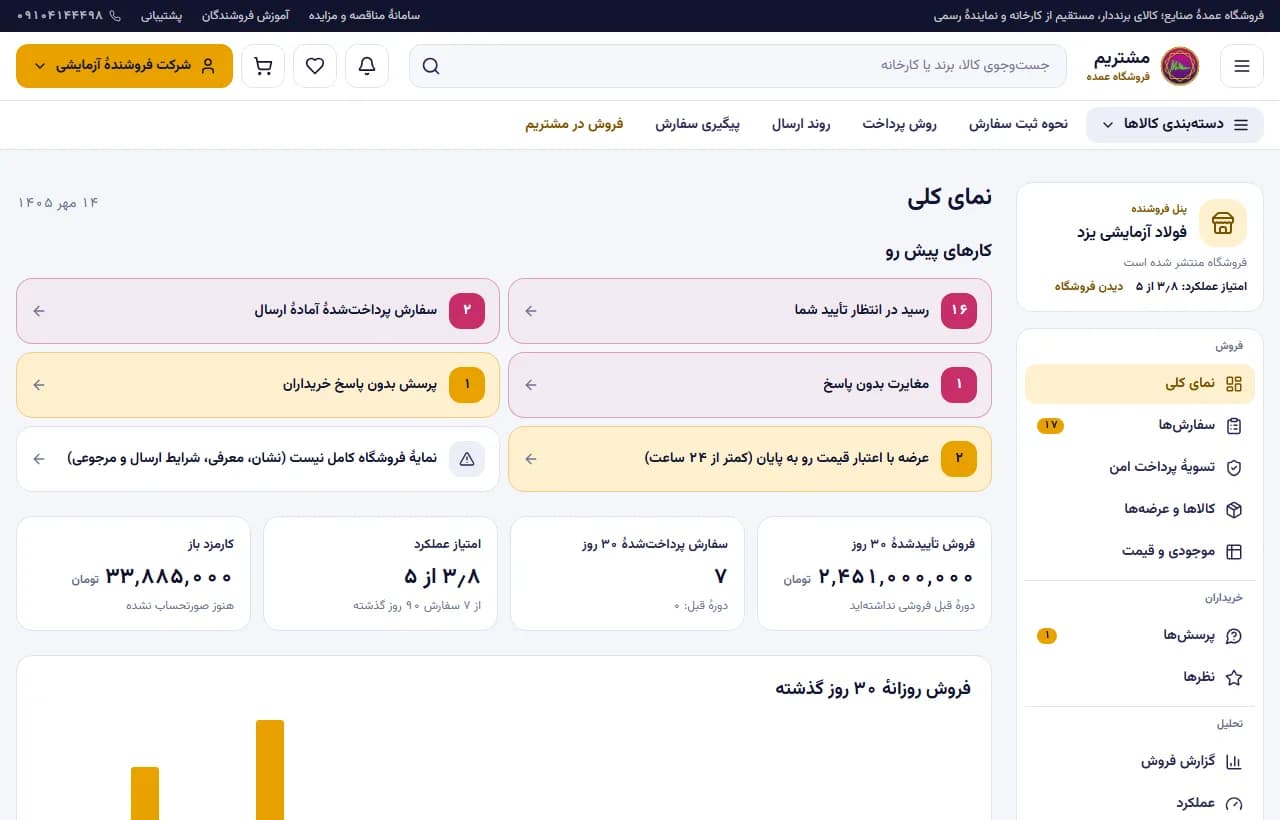
Task: Open the favorites heart icon
Action: point(315,66)
